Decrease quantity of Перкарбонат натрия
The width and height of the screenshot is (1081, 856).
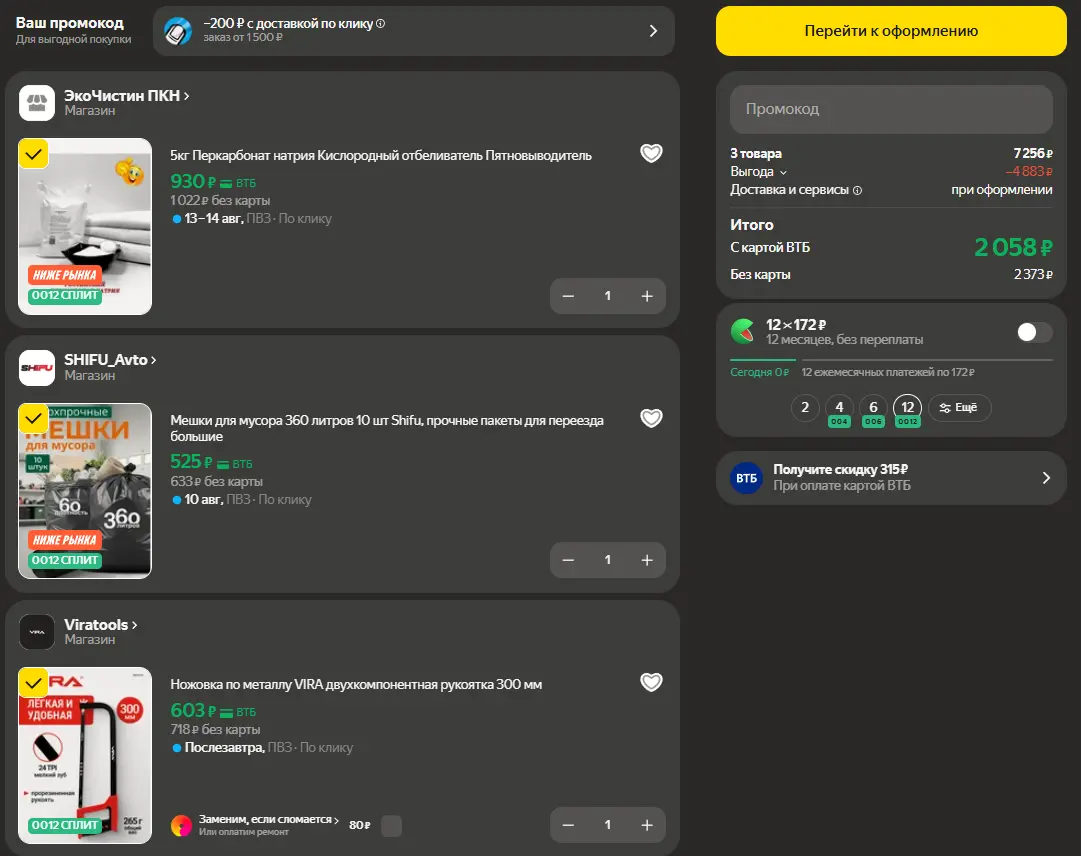point(568,296)
